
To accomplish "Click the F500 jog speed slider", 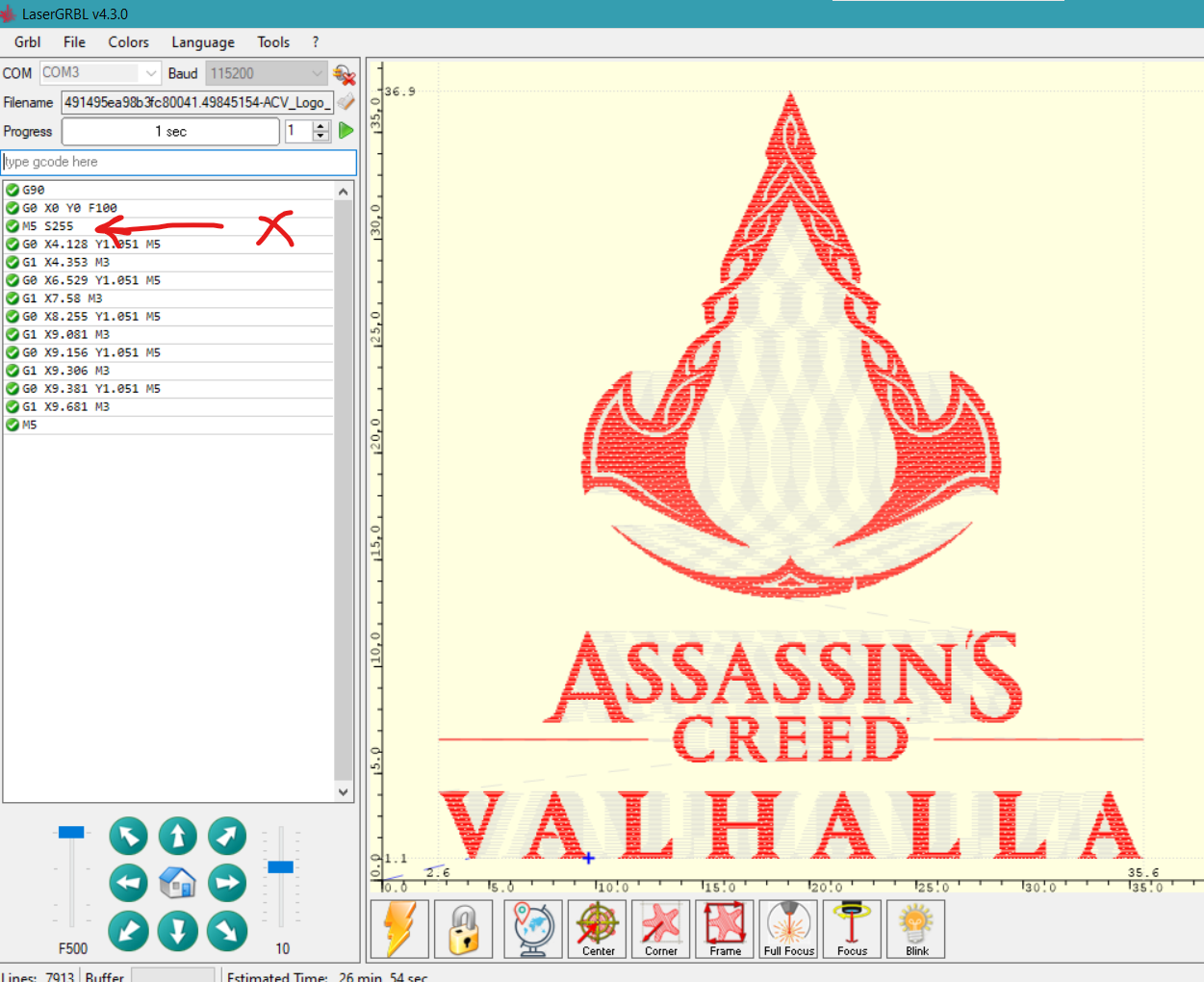I will pyautogui.click(x=72, y=832).
